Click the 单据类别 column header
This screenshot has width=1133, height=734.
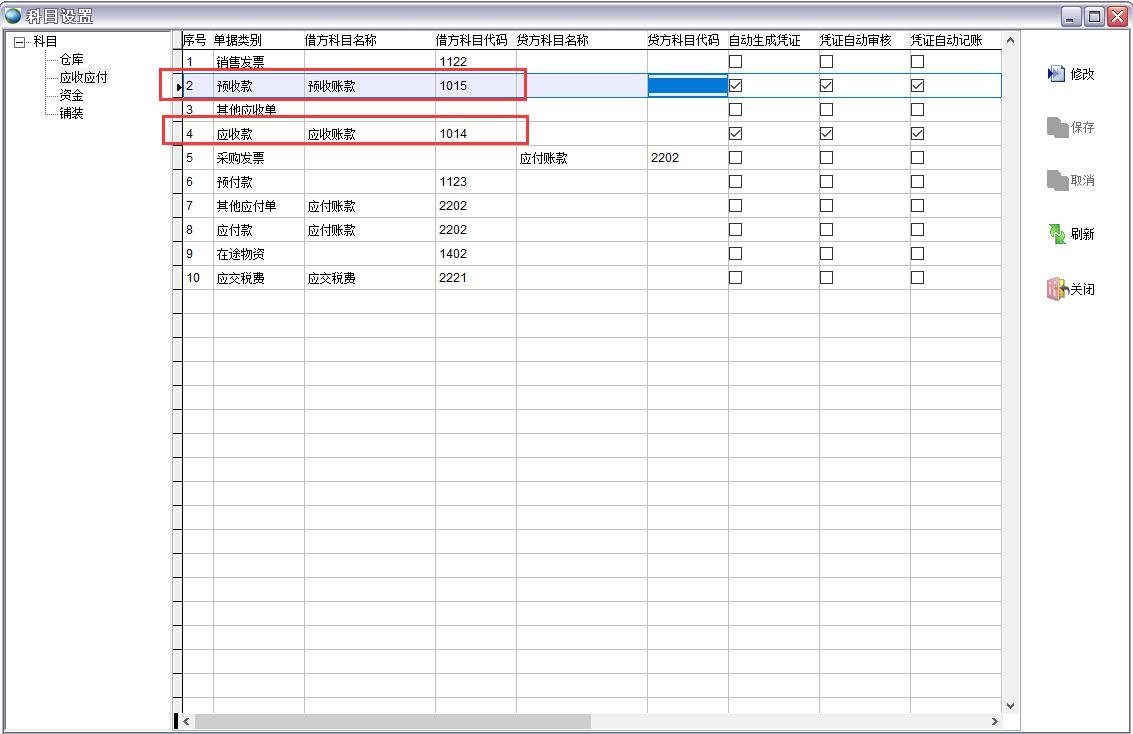click(x=238, y=41)
